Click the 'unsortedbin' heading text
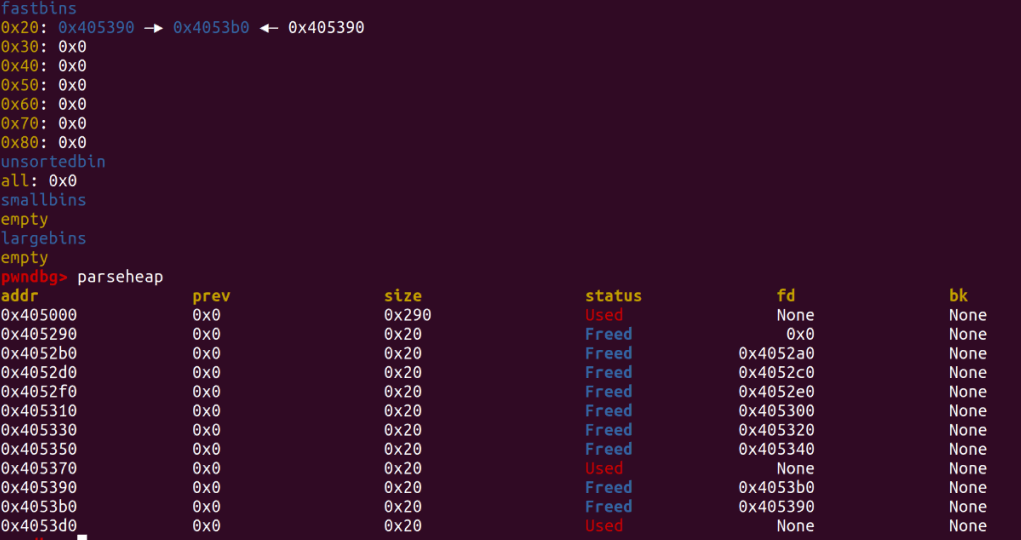1021x540 pixels. click(53, 162)
